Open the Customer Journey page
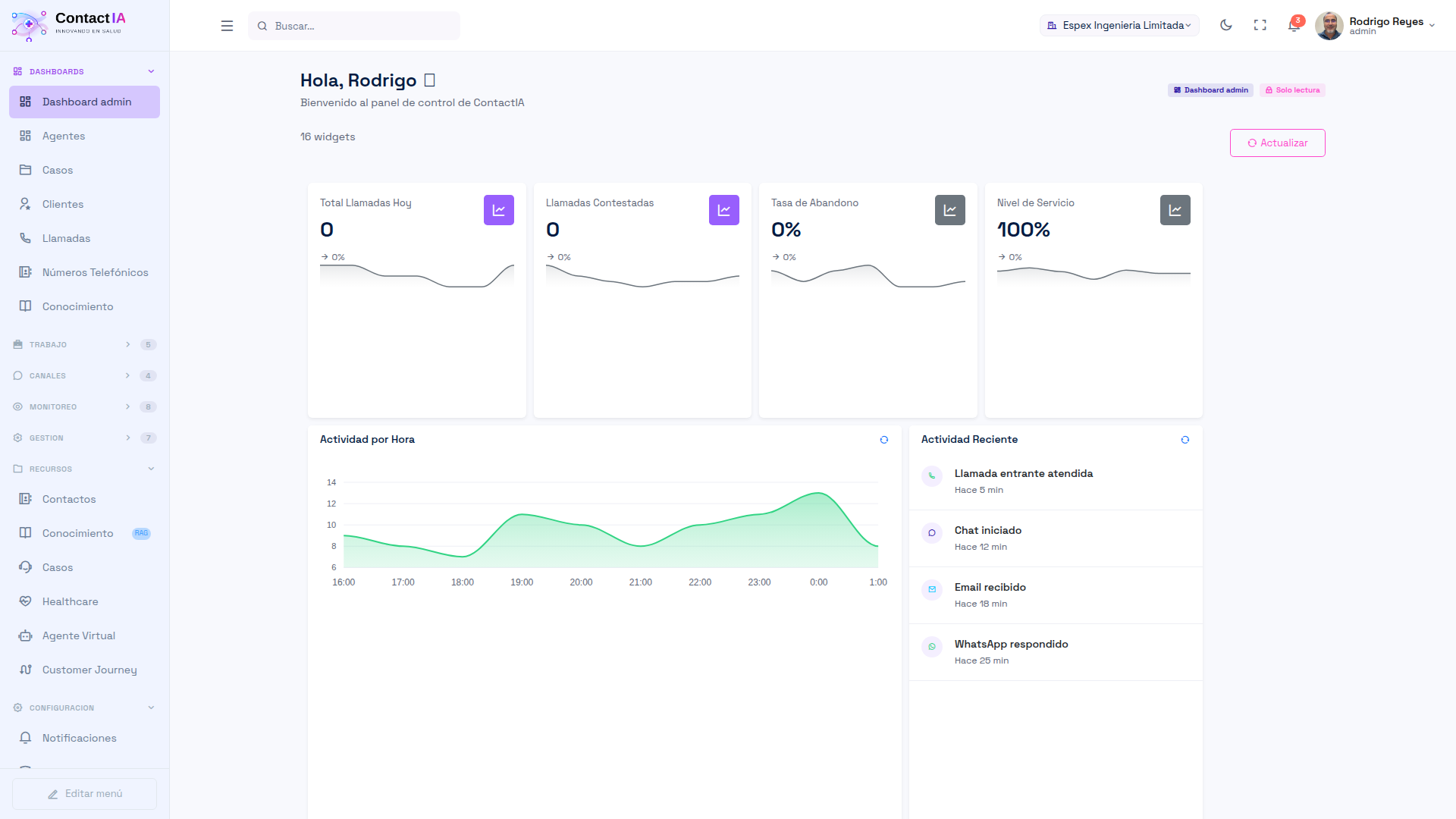 89,670
